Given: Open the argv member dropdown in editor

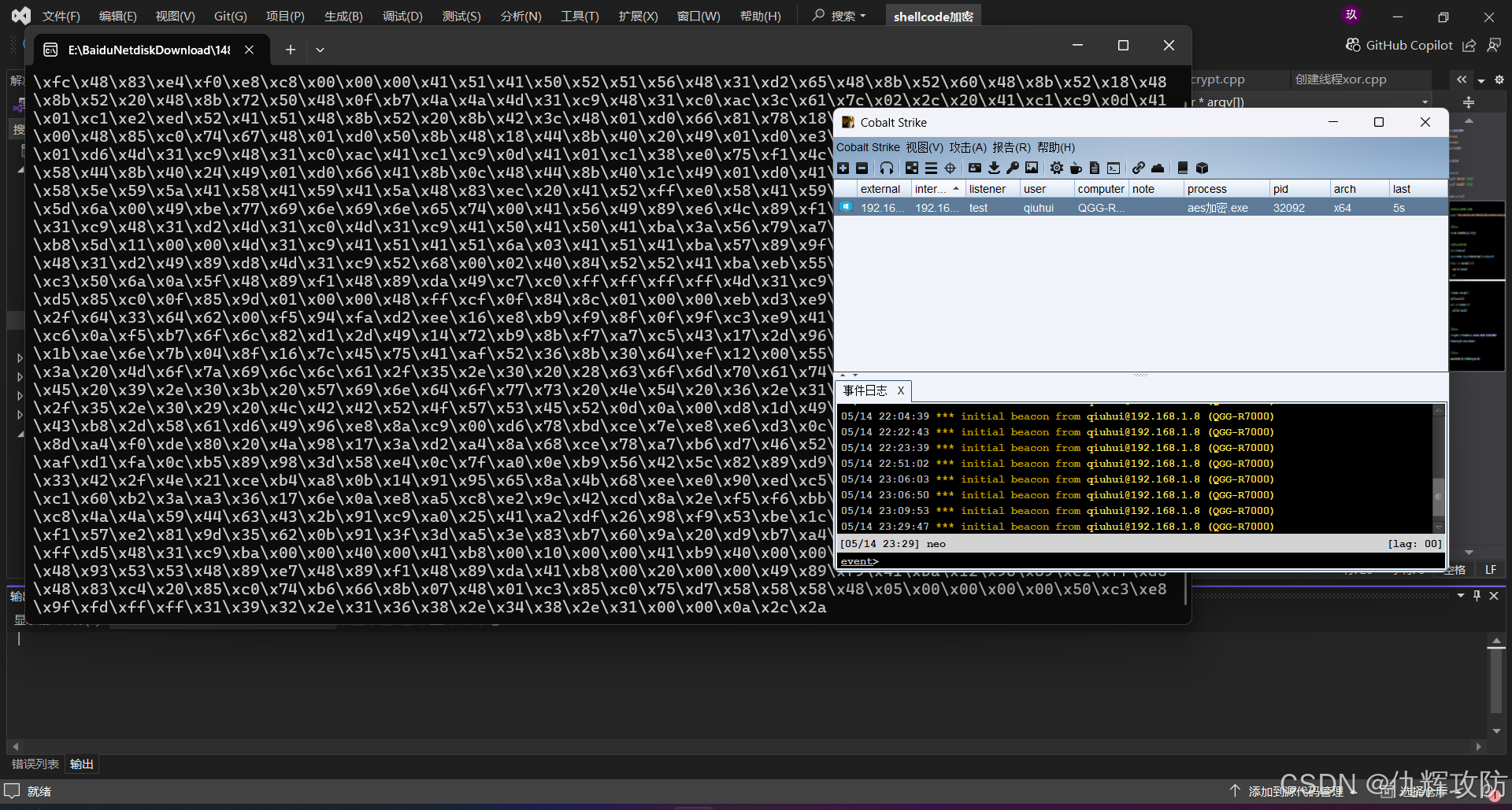Looking at the screenshot, I should pos(1425,102).
